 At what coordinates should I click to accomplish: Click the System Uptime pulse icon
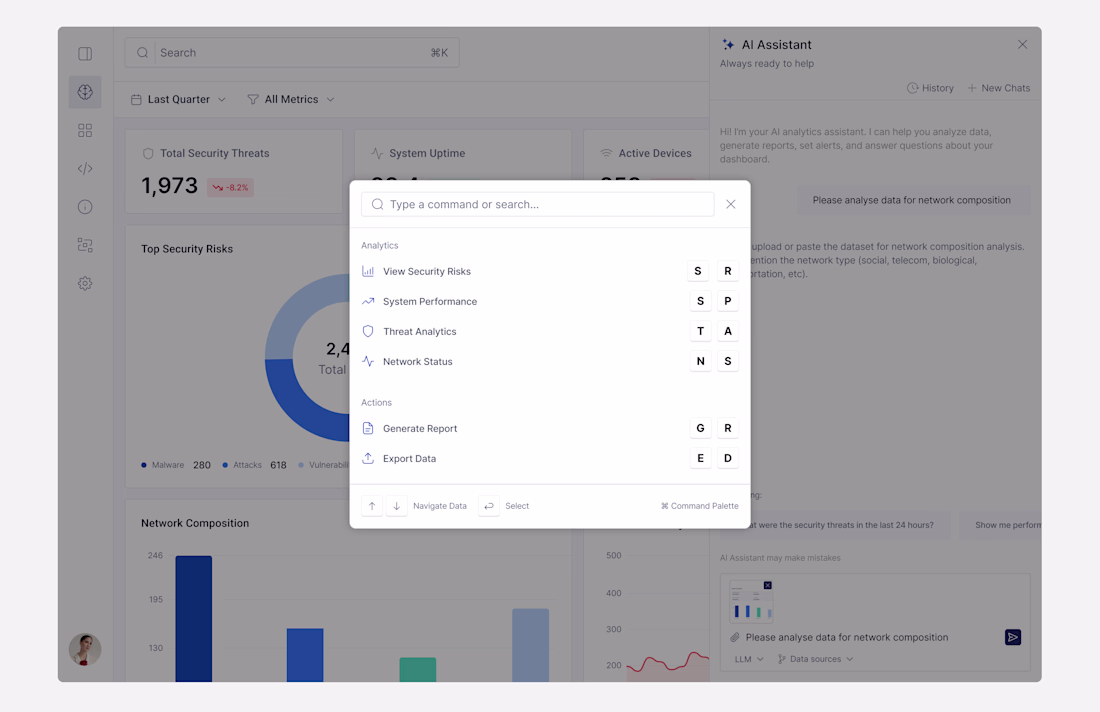tap(377, 153)
